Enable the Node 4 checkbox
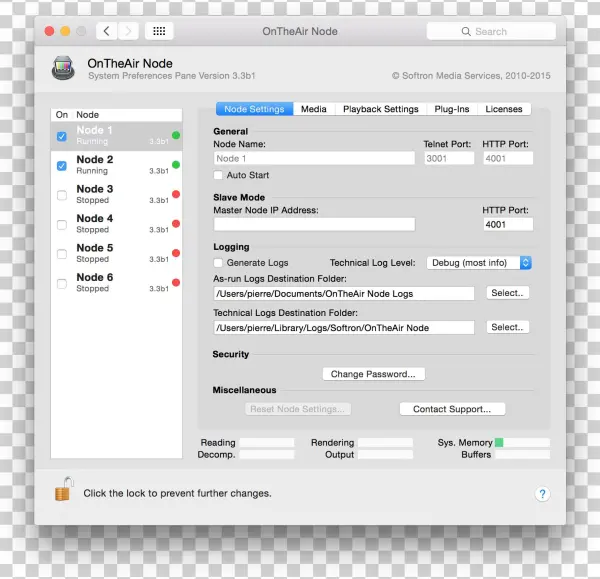Viewport: 600px width, 579px height. pos(62,225)
